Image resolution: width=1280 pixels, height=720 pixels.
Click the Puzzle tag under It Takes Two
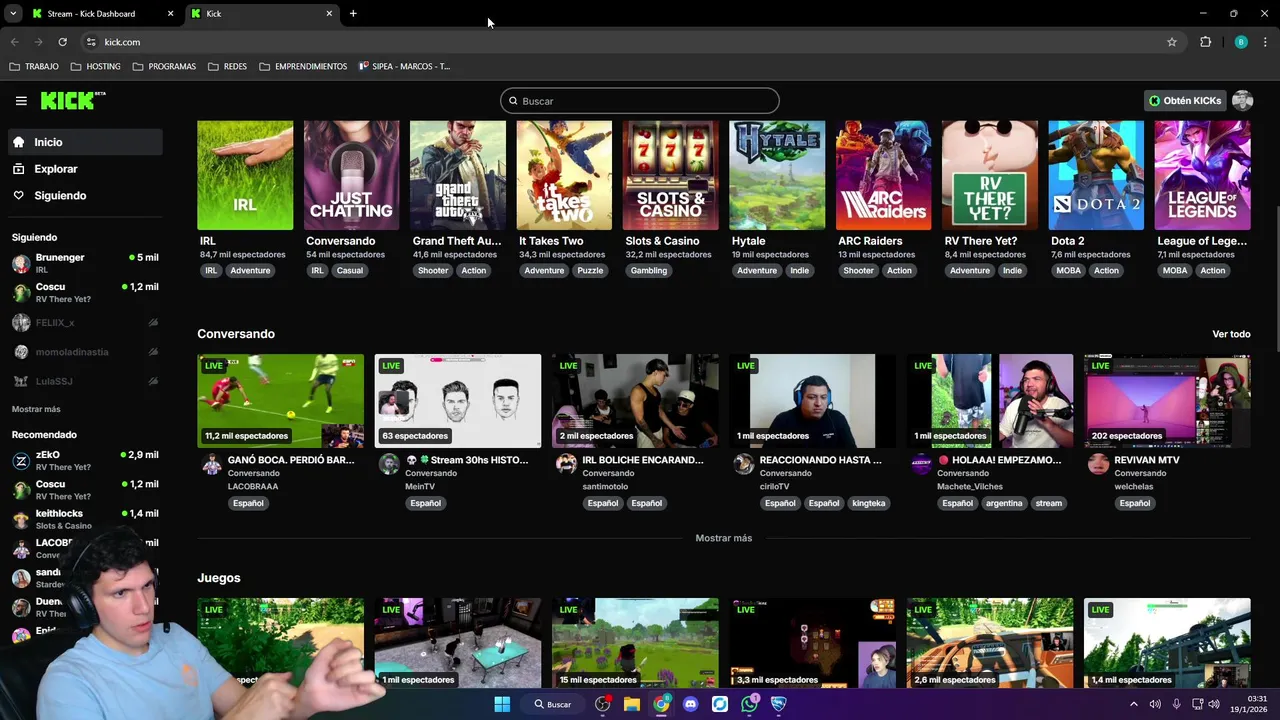pyautogui.click(x=590, y=270)
